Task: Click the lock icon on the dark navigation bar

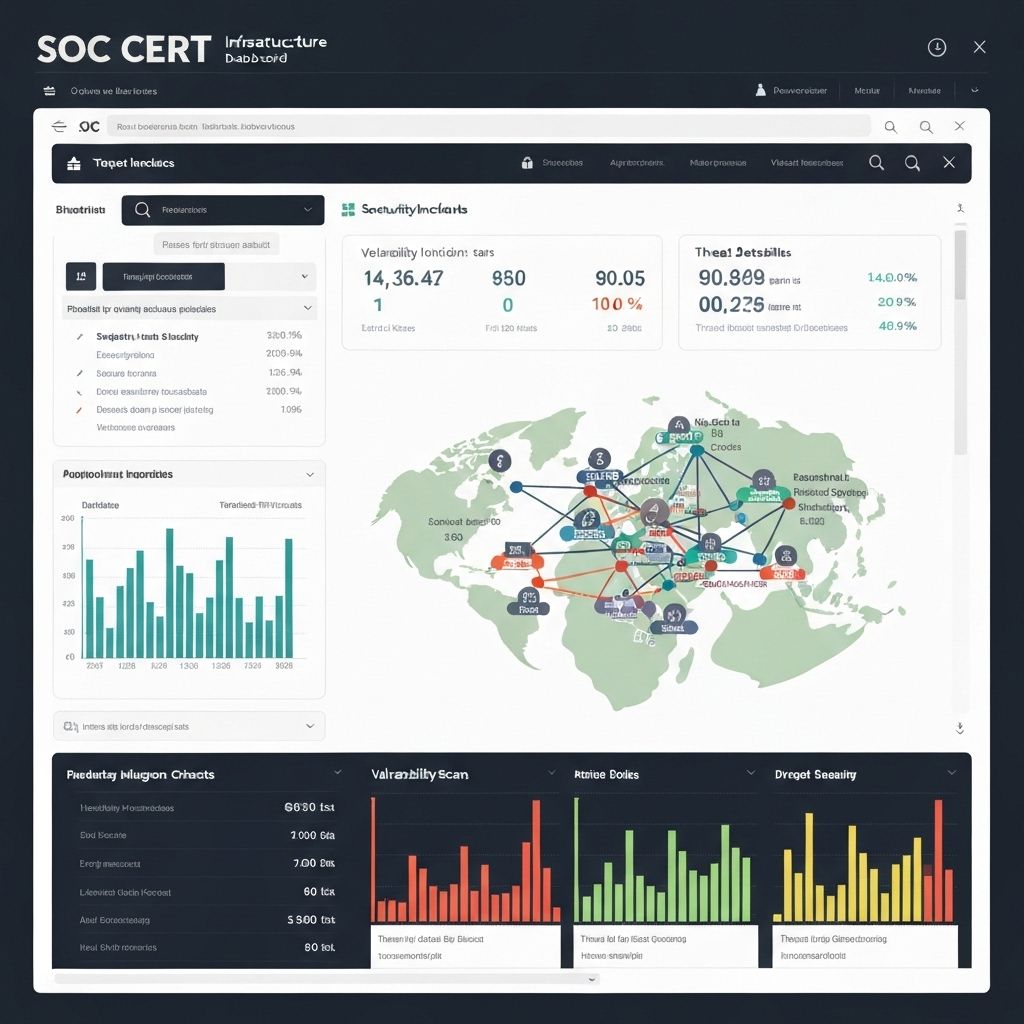Action: tap(527, 162)
